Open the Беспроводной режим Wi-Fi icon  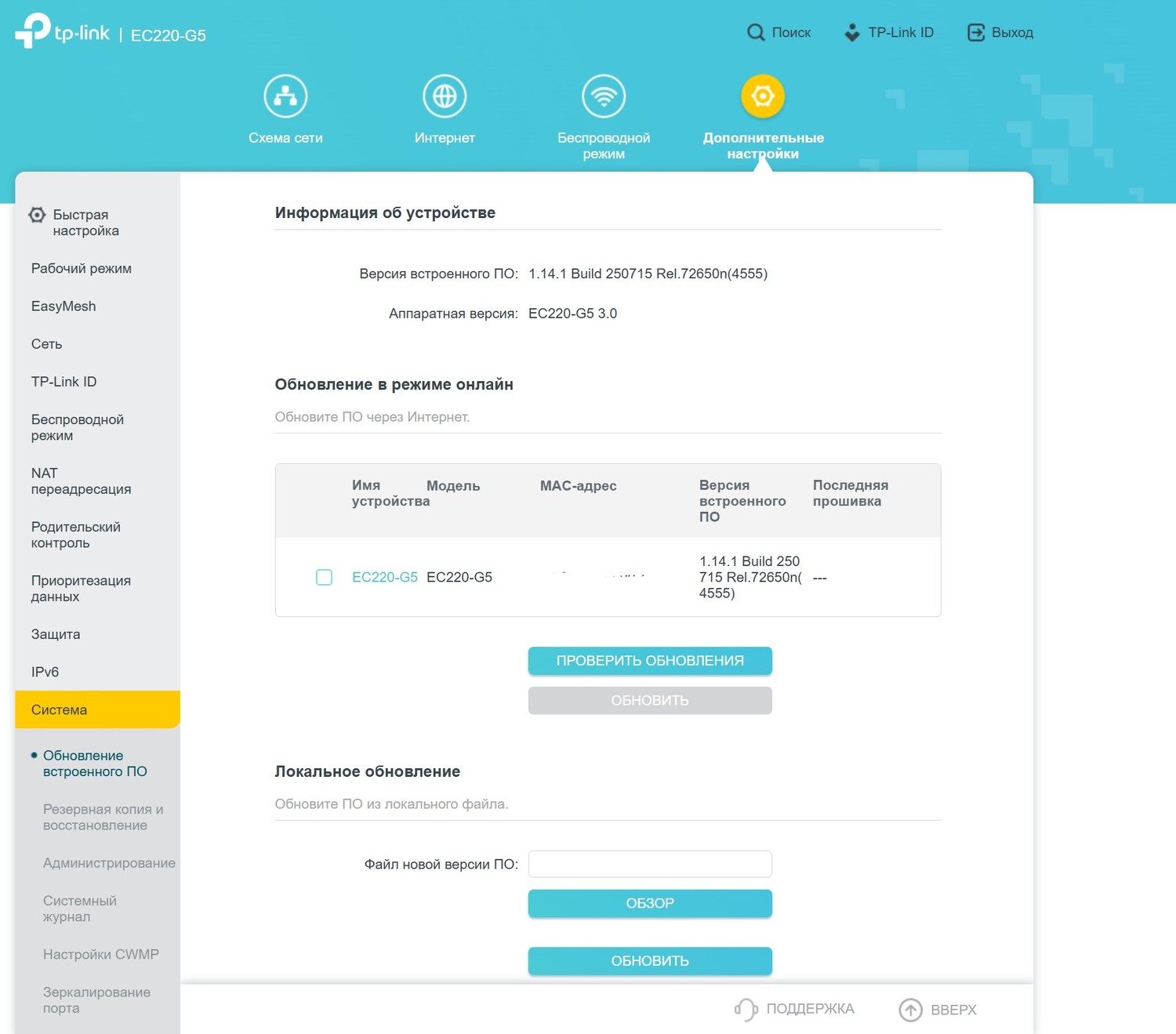click(604, 96)
